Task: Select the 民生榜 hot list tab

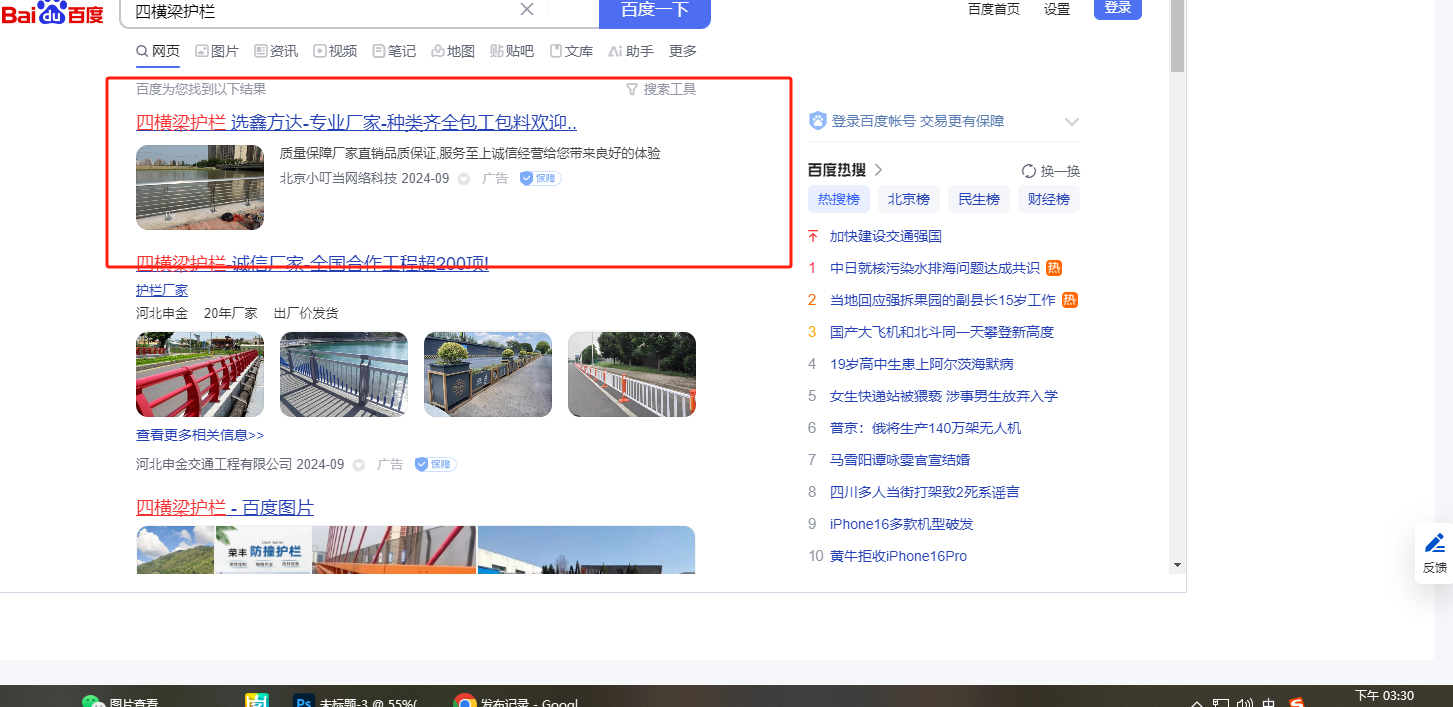Action: [979, 199]
